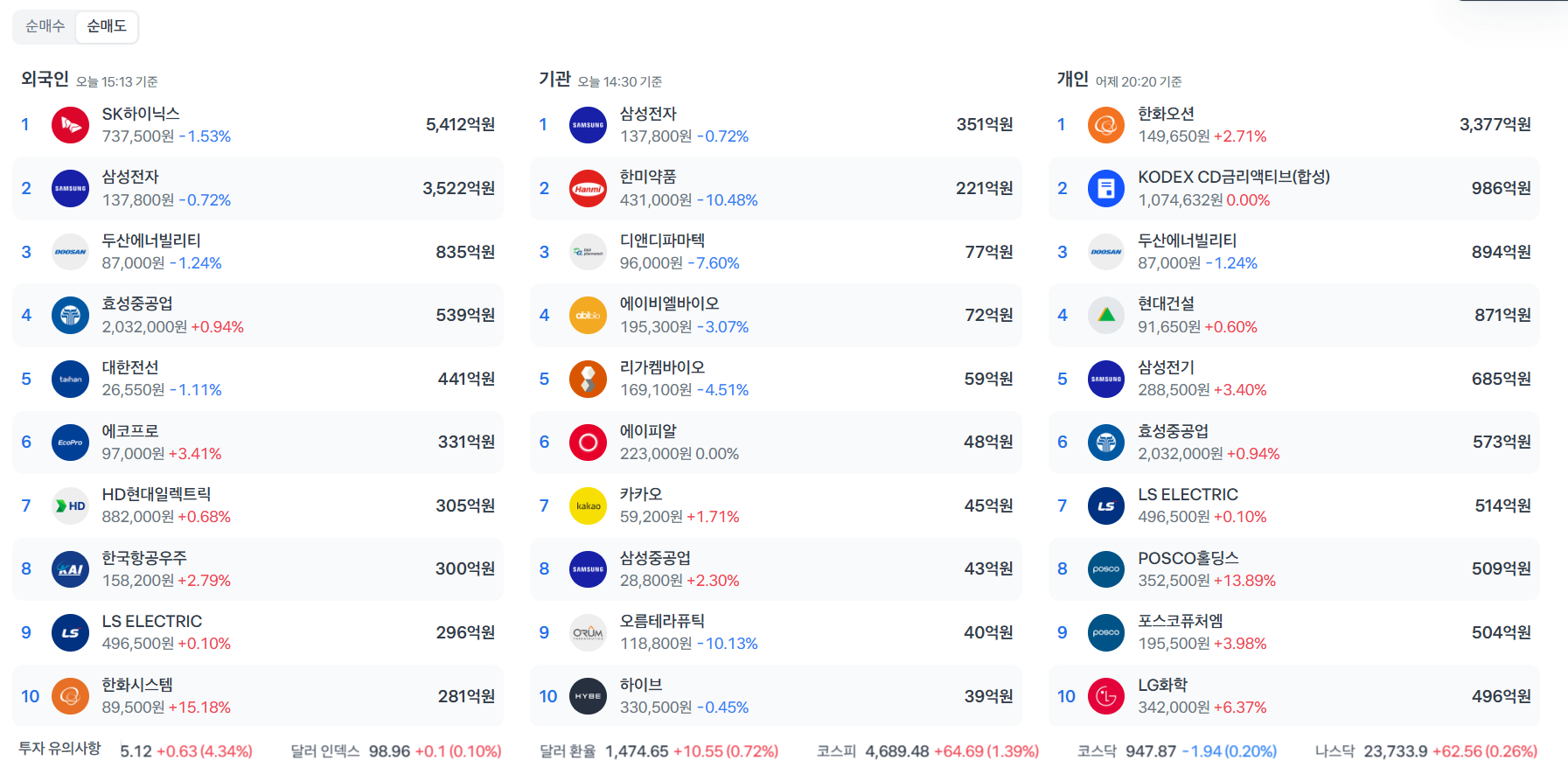Open 한화오션 stock in 개인 list
1568x767 pixels.
tap(1166, 114)
